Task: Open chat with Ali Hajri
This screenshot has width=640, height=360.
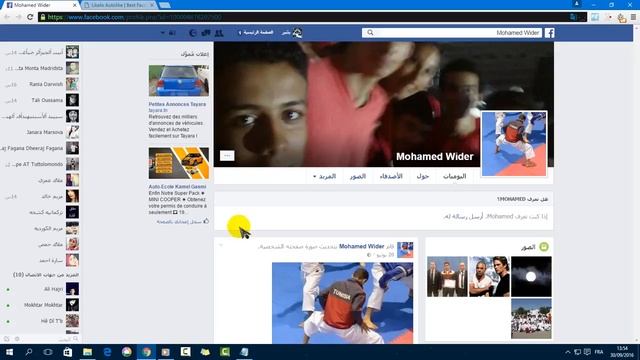Action: [x=40, y=289]
